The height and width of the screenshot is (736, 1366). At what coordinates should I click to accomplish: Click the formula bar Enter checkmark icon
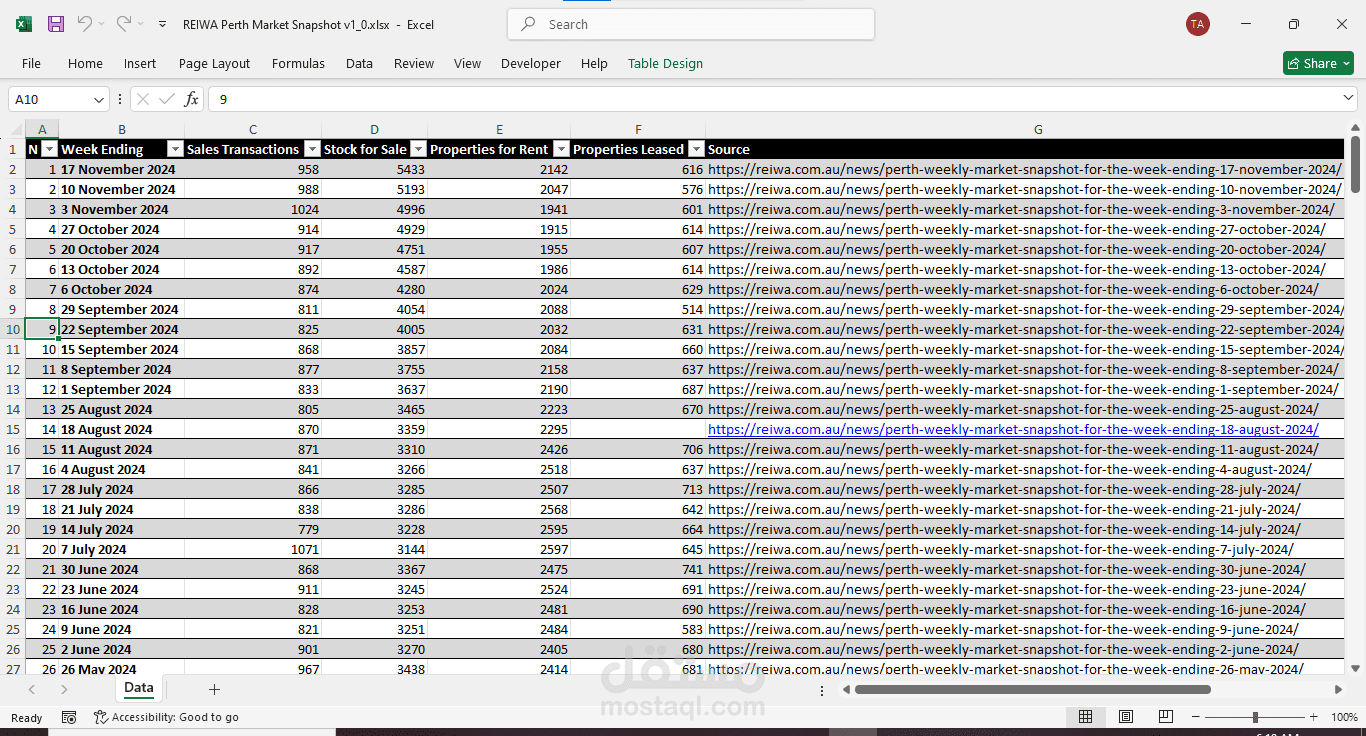click(167, 99)
